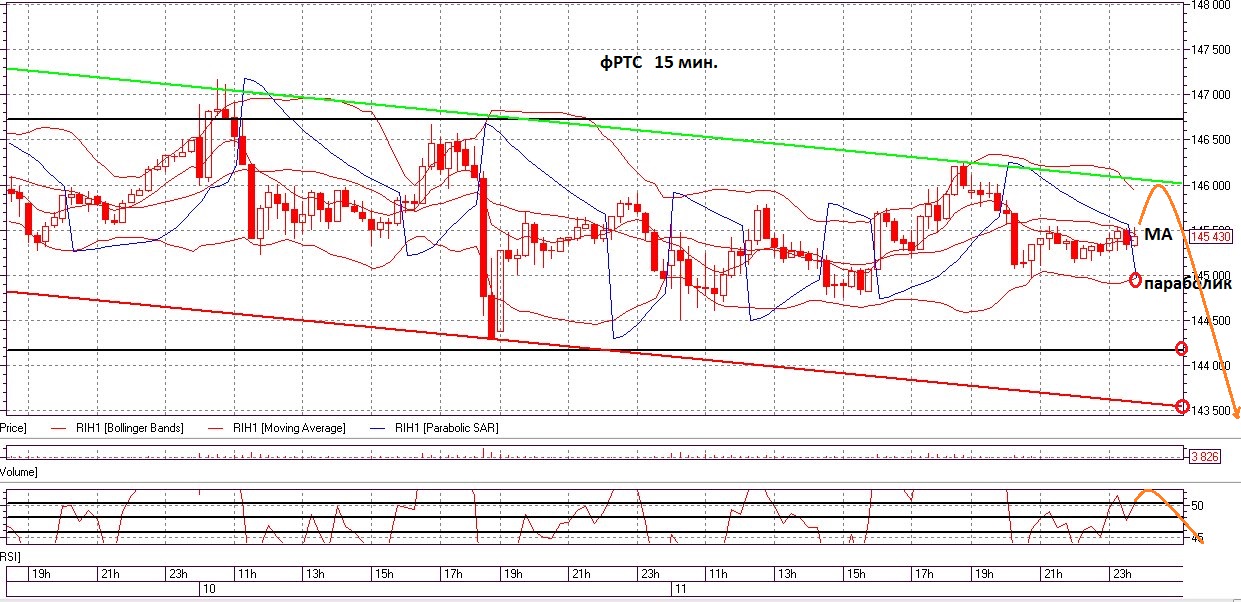Click the chart title фРТС 15 мин.
1241x602 pixels.
pyautogui.click(x=659, y=63)
